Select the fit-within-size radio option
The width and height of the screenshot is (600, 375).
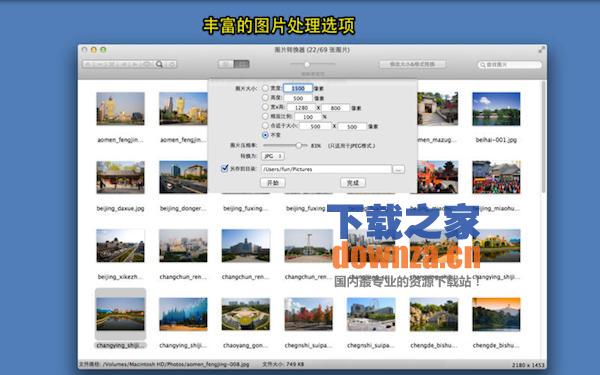[265, 126]
